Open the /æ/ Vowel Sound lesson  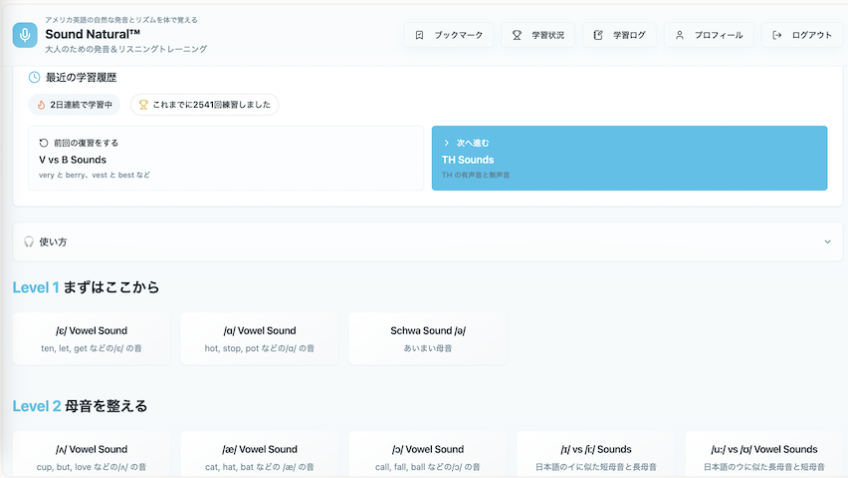(x=260, y=454)
